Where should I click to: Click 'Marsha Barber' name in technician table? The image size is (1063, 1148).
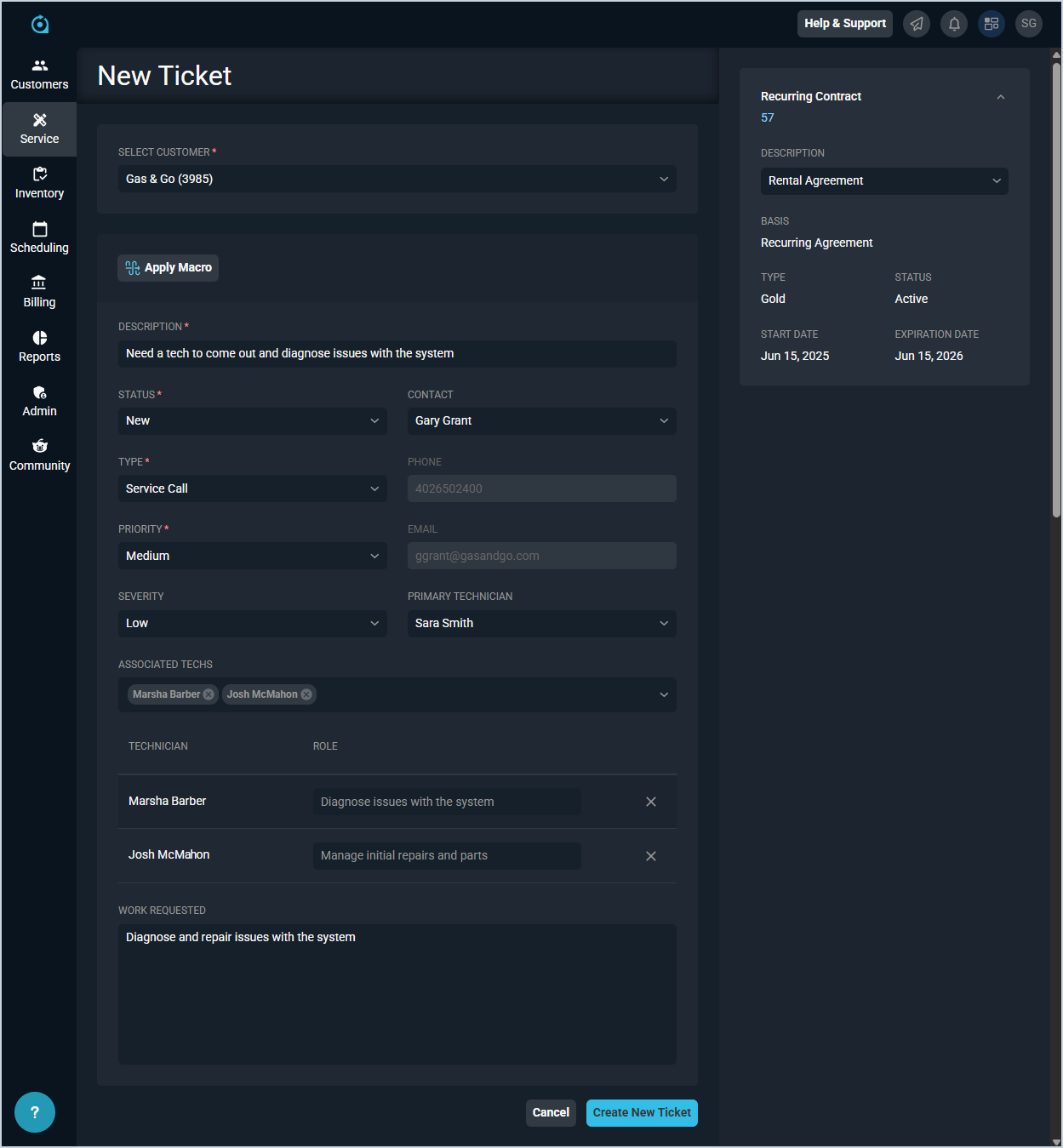coord(168,801)
